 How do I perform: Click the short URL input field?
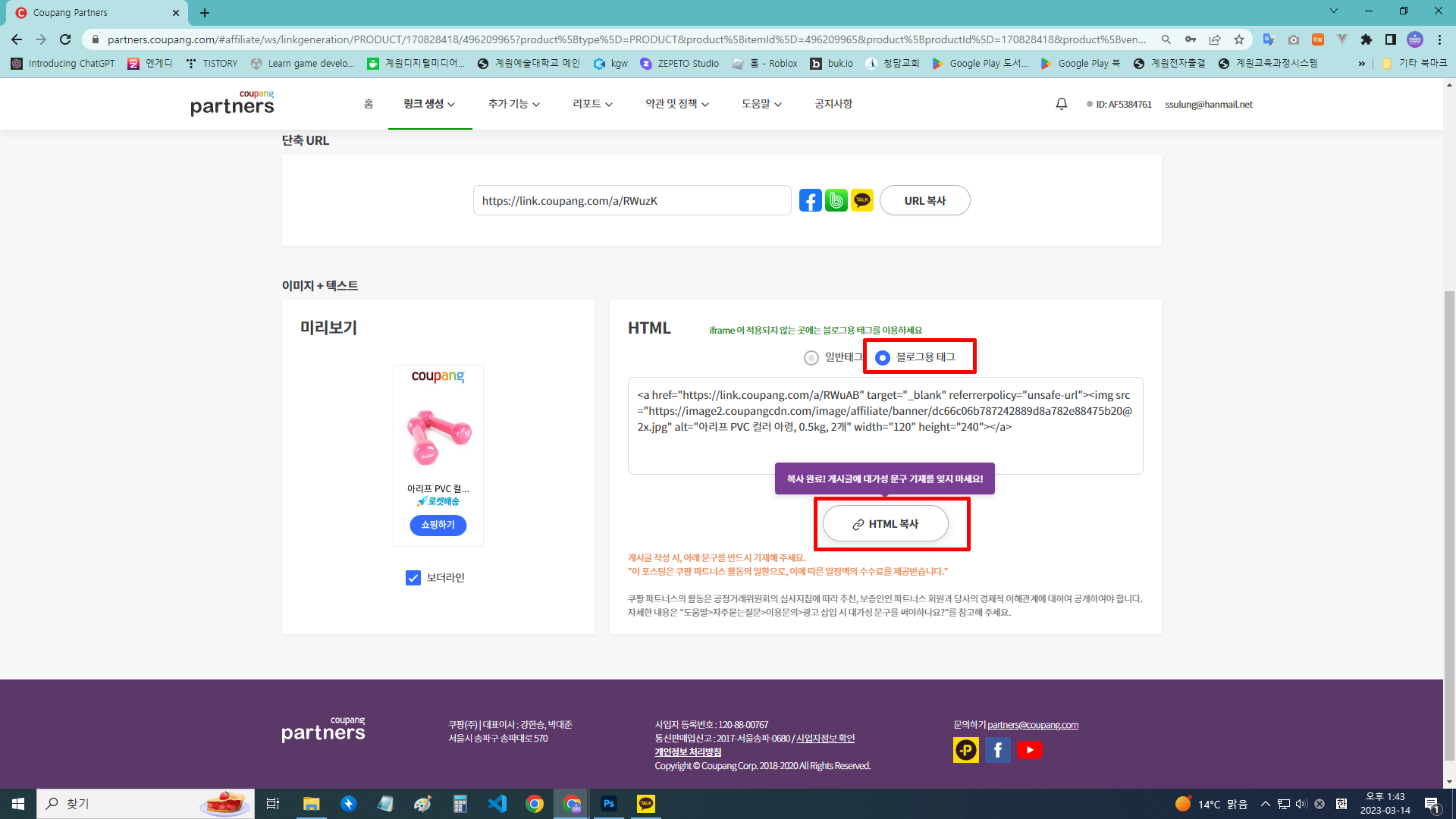click(632, 201)
